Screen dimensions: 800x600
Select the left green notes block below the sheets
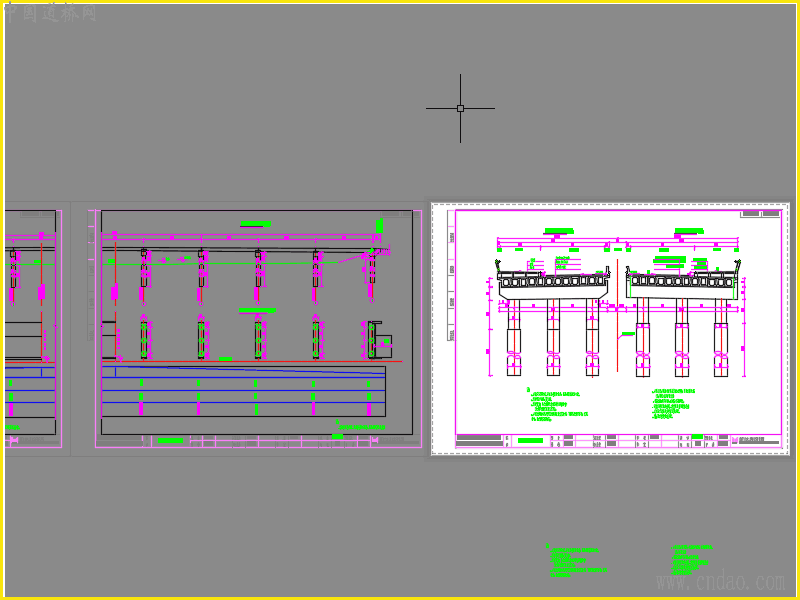coord(577,561)
